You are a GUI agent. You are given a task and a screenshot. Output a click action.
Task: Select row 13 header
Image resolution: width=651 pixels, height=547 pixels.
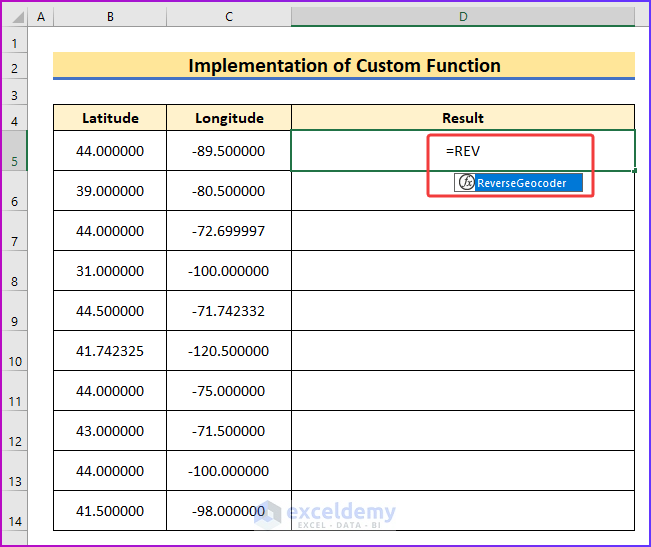pos(15,471)
